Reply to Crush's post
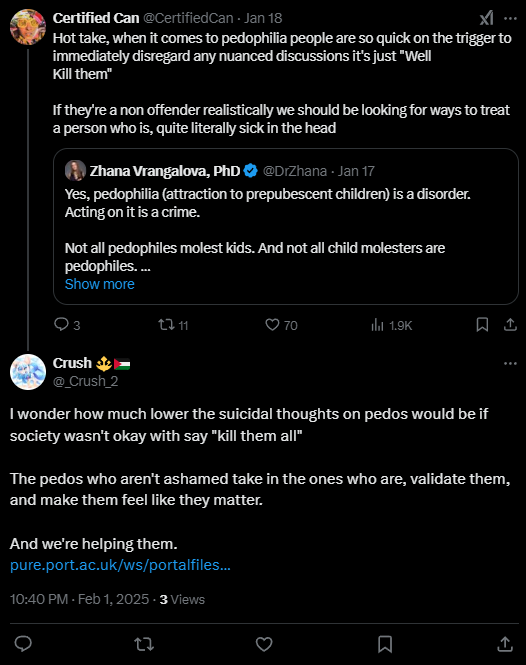 [x=23, y=644]
